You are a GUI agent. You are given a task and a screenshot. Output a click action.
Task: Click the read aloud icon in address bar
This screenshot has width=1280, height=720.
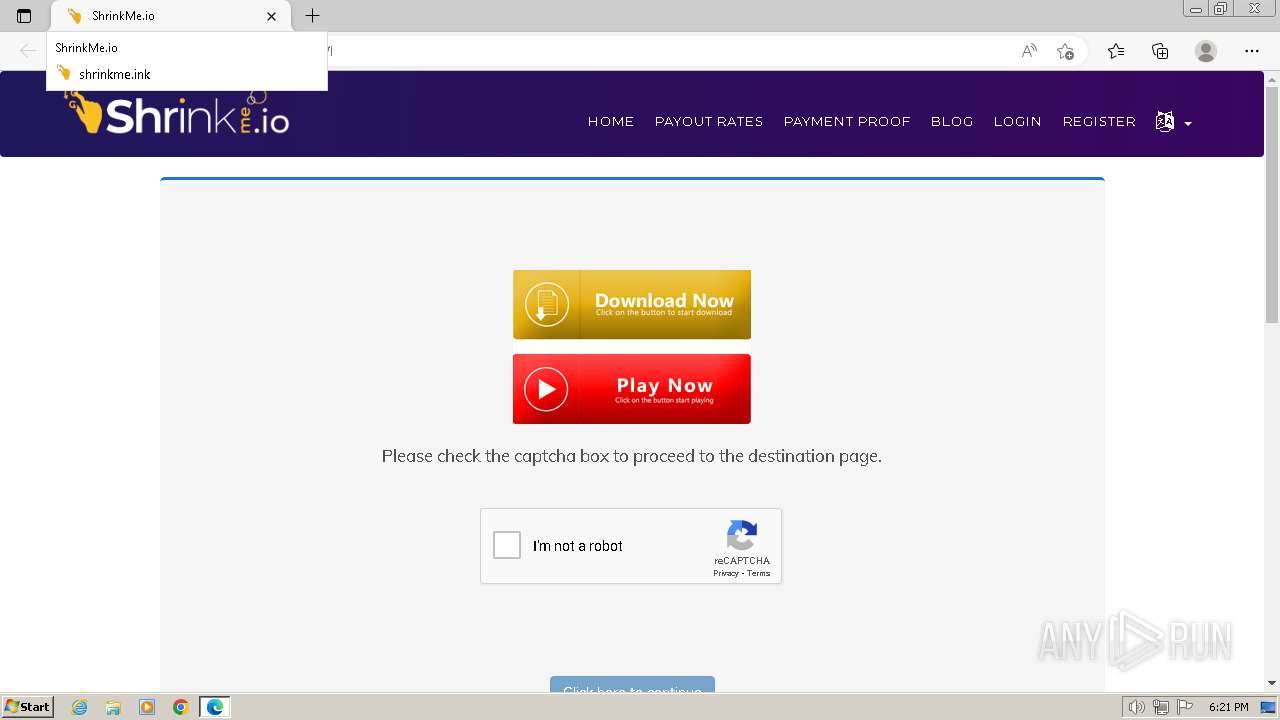point(1029,51)
